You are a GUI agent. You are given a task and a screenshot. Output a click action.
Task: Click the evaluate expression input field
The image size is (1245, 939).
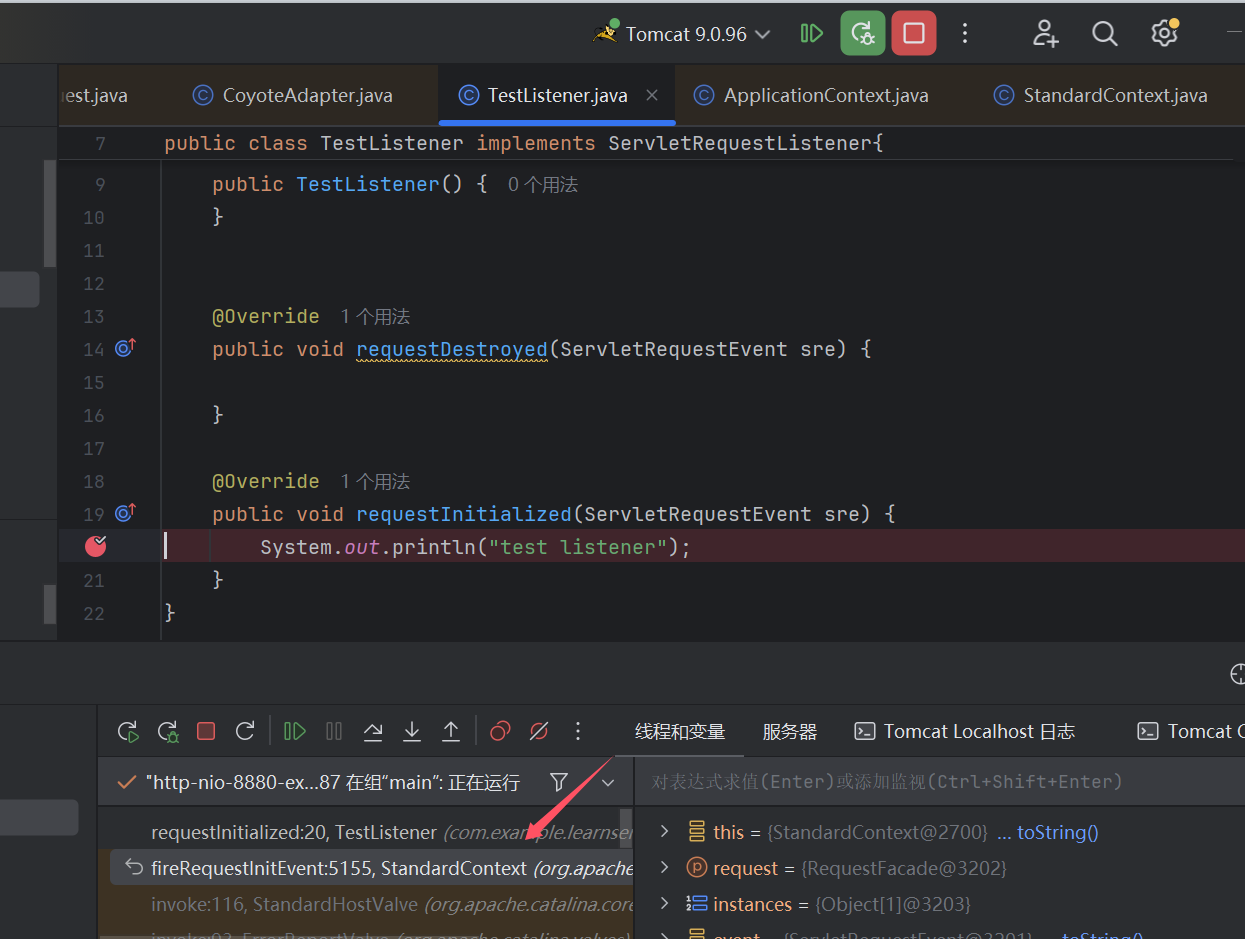pyautogui.click(x=940, y=781)
